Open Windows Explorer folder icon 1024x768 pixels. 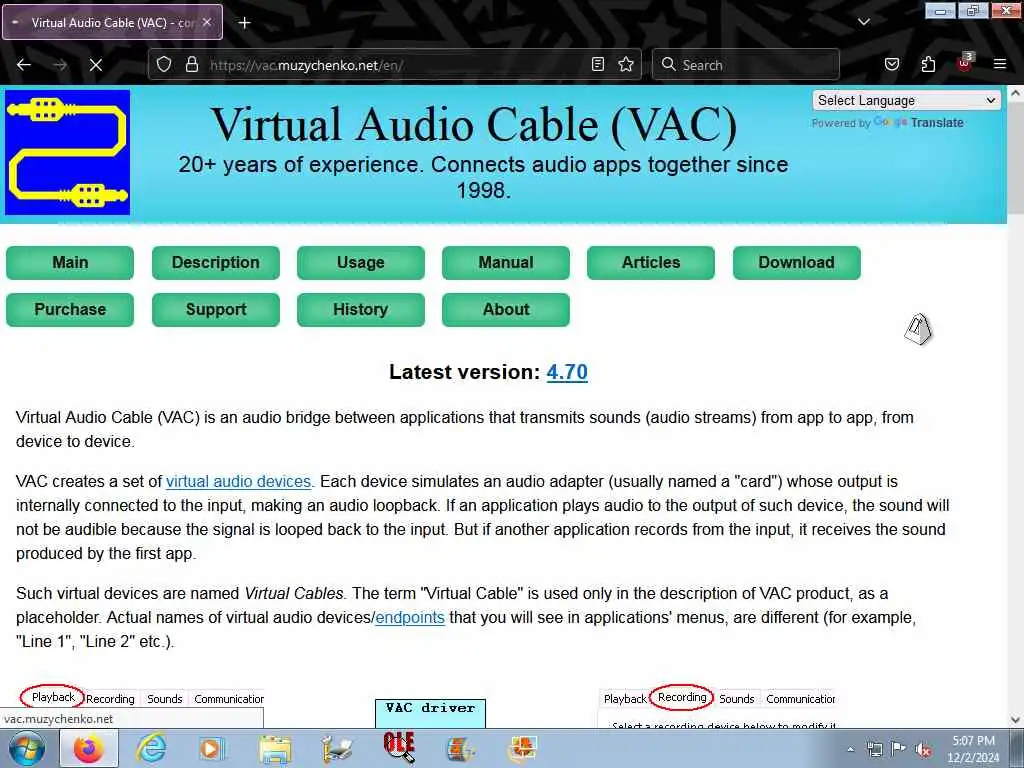pos(275,748)
